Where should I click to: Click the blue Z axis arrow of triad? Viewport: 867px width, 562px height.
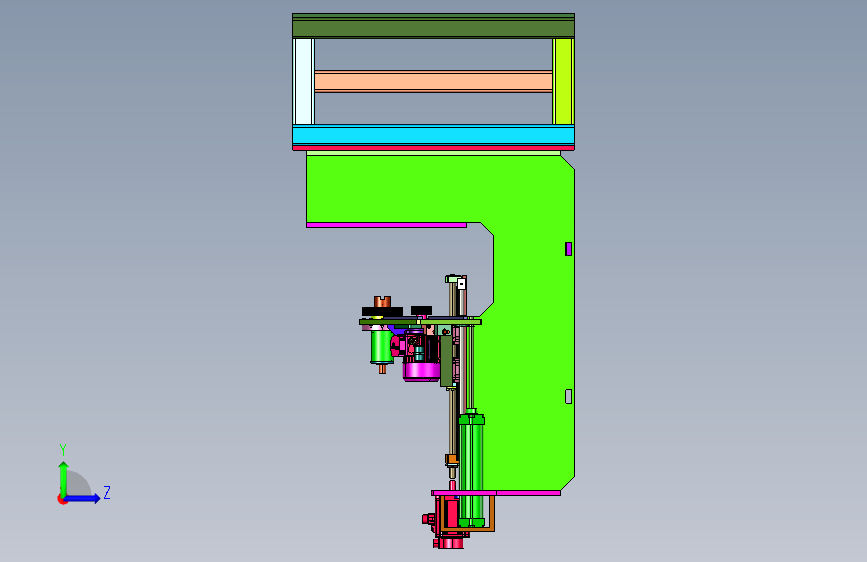[x=83, y=498]
